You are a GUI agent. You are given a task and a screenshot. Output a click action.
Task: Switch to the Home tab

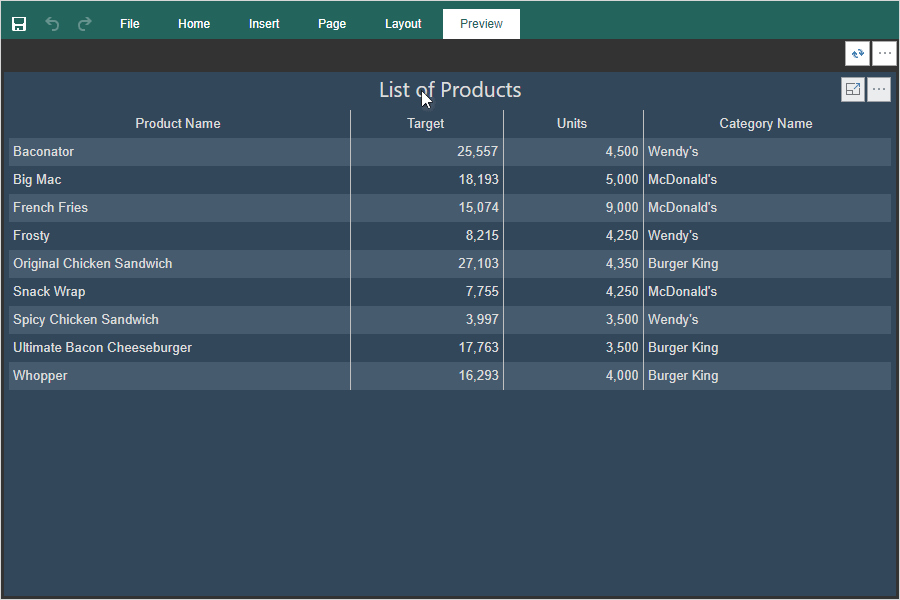[194, 24]
